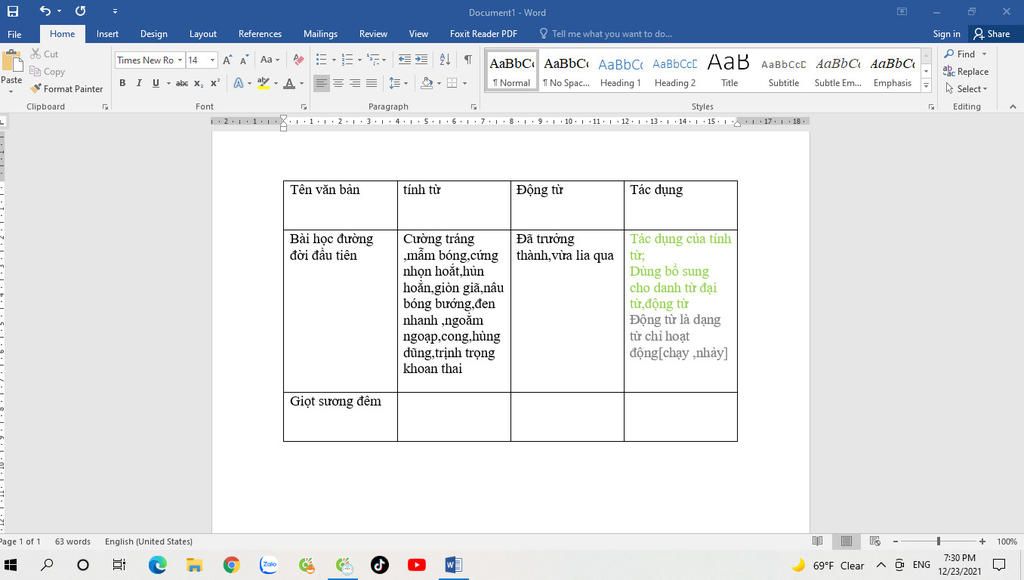This screenshot has height=580, width=1024.
Task: Activate the Format Painter brush
Action: 66,89
